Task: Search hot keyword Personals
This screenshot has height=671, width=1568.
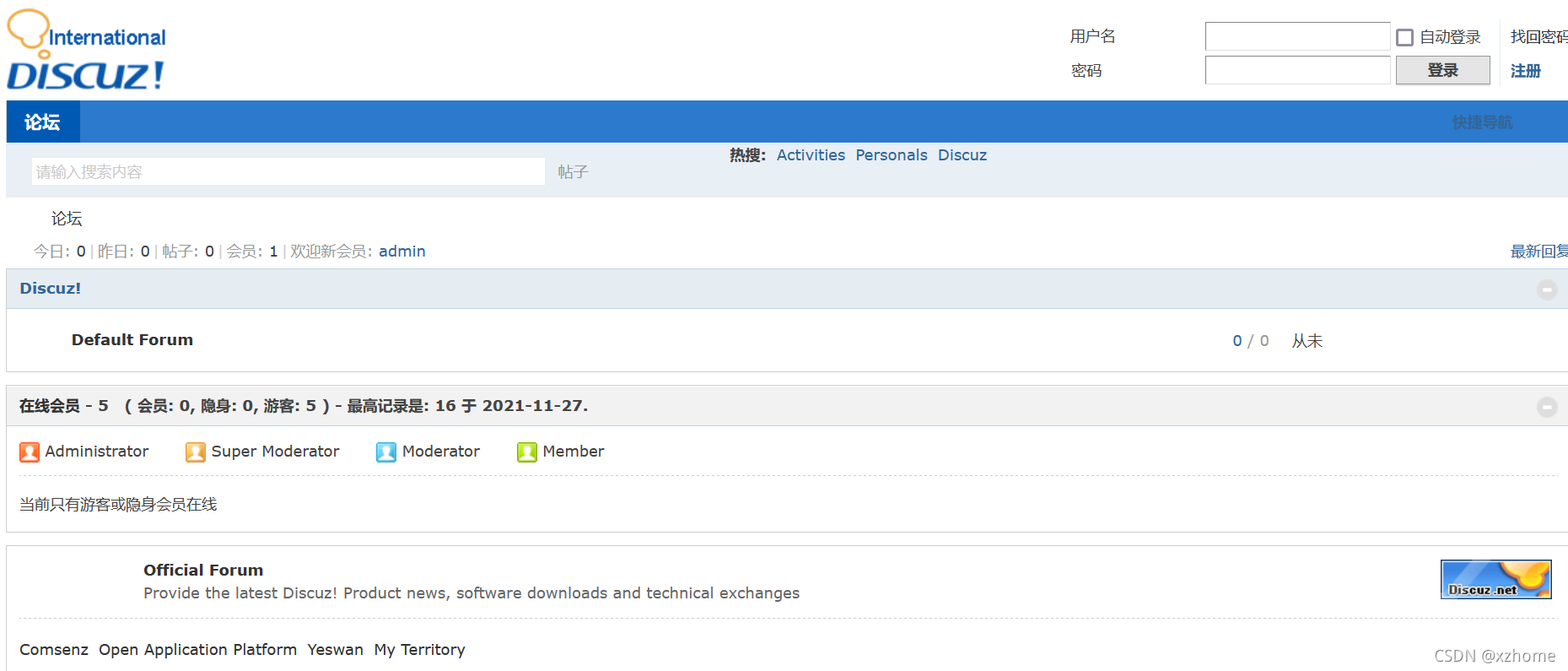Action: pyautogui.click(x=891, y=155)
